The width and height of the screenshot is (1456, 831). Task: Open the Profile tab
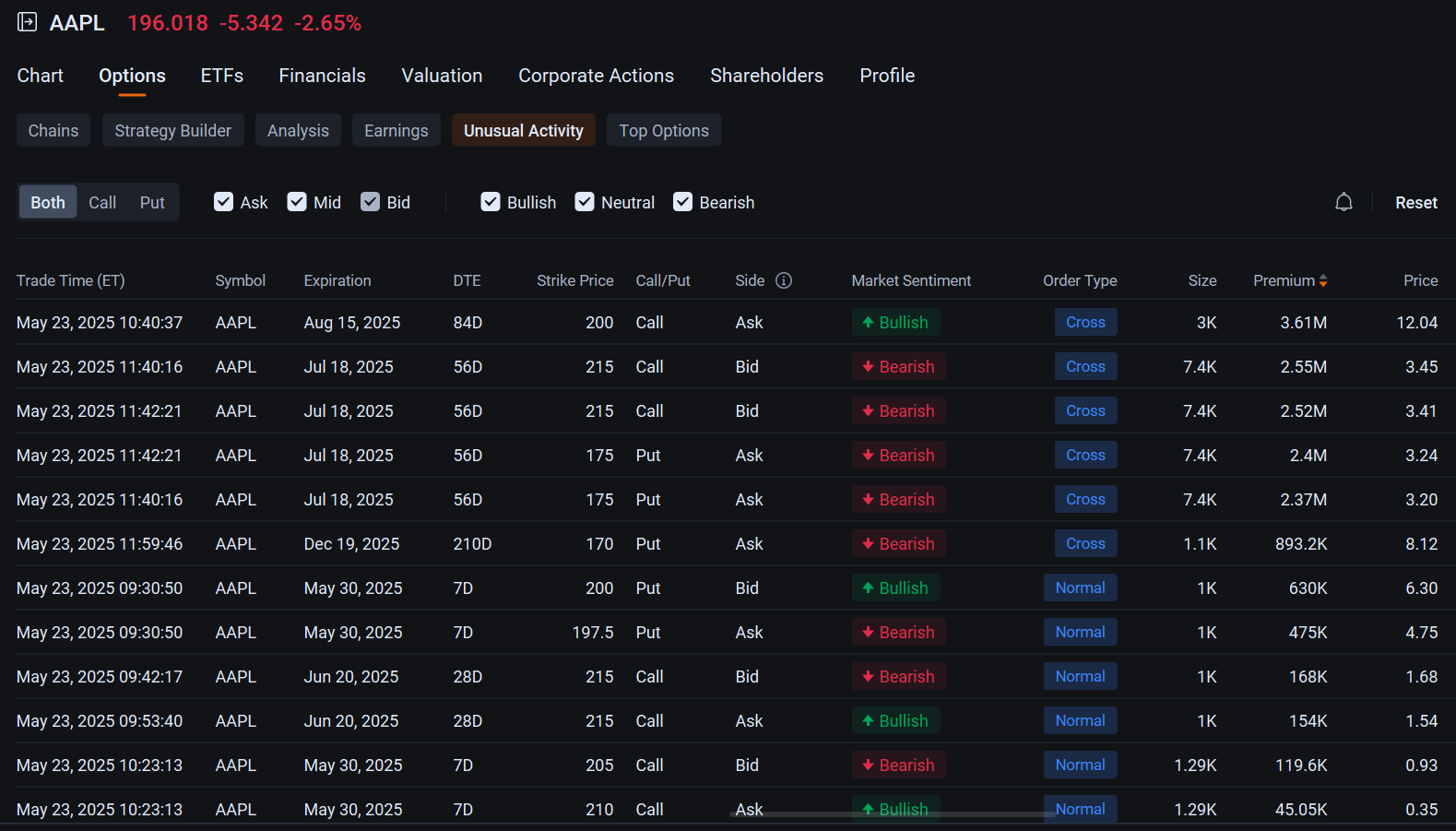(887, 76)
